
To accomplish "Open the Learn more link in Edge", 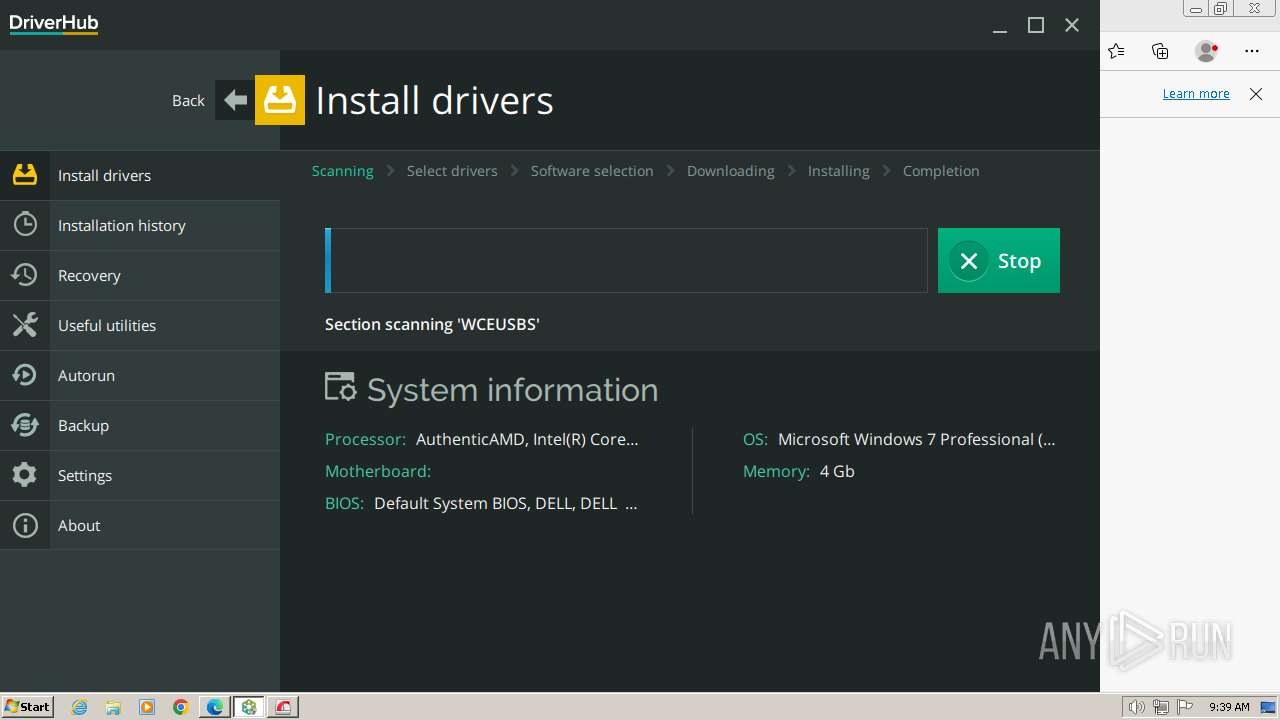I will pyautogui.click(x=1196, y=93).
